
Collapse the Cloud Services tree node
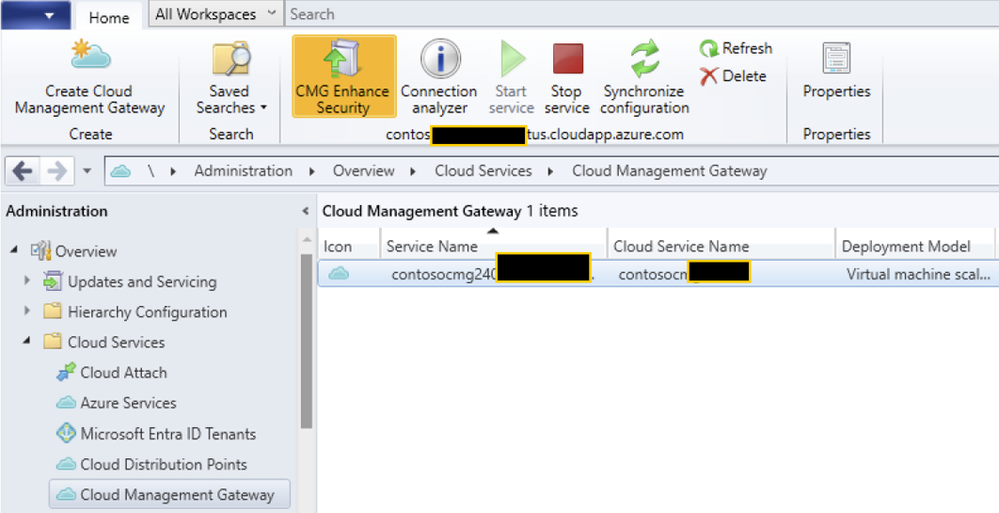click(27, 342)
